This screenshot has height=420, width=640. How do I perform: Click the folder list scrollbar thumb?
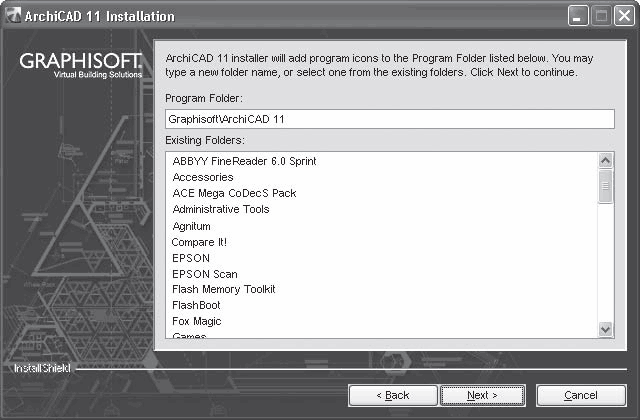(604, 186)
